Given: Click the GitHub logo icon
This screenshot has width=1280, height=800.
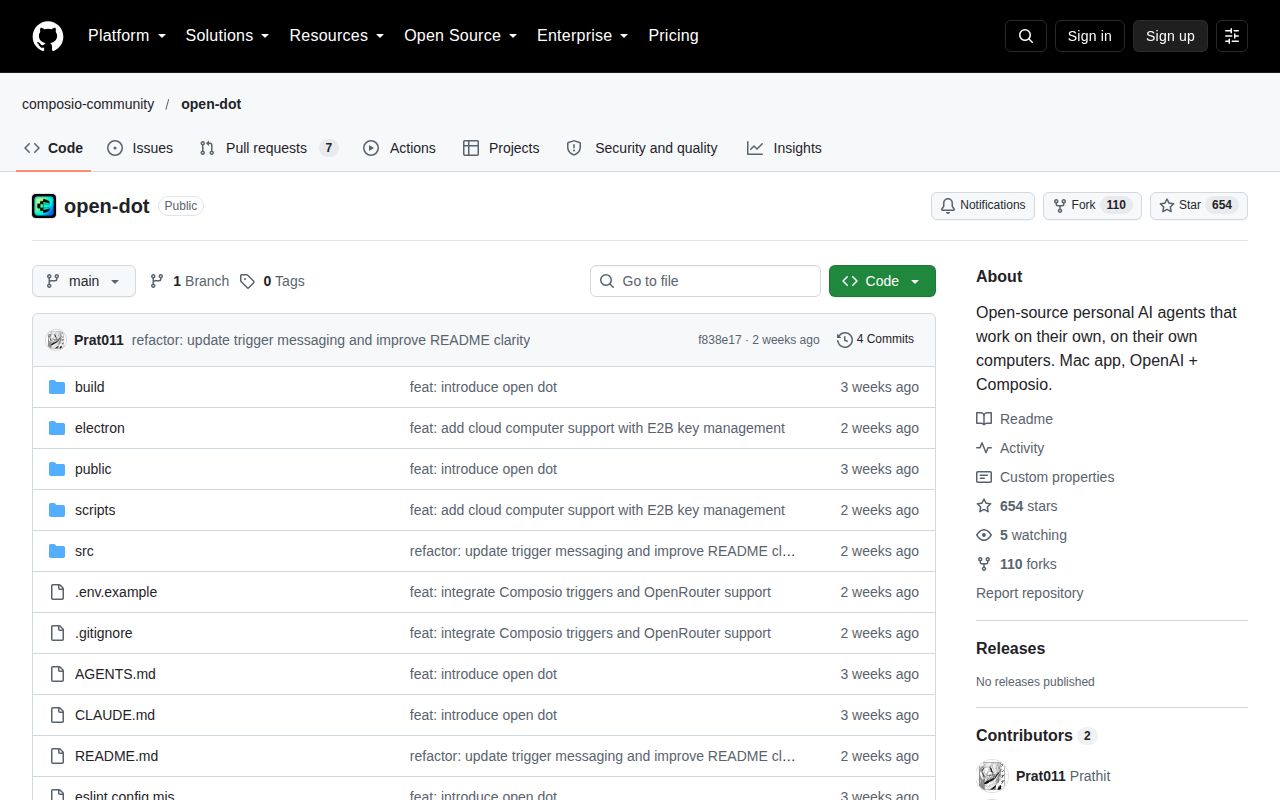Looking at the screenshot, I should tap(48, 36).
